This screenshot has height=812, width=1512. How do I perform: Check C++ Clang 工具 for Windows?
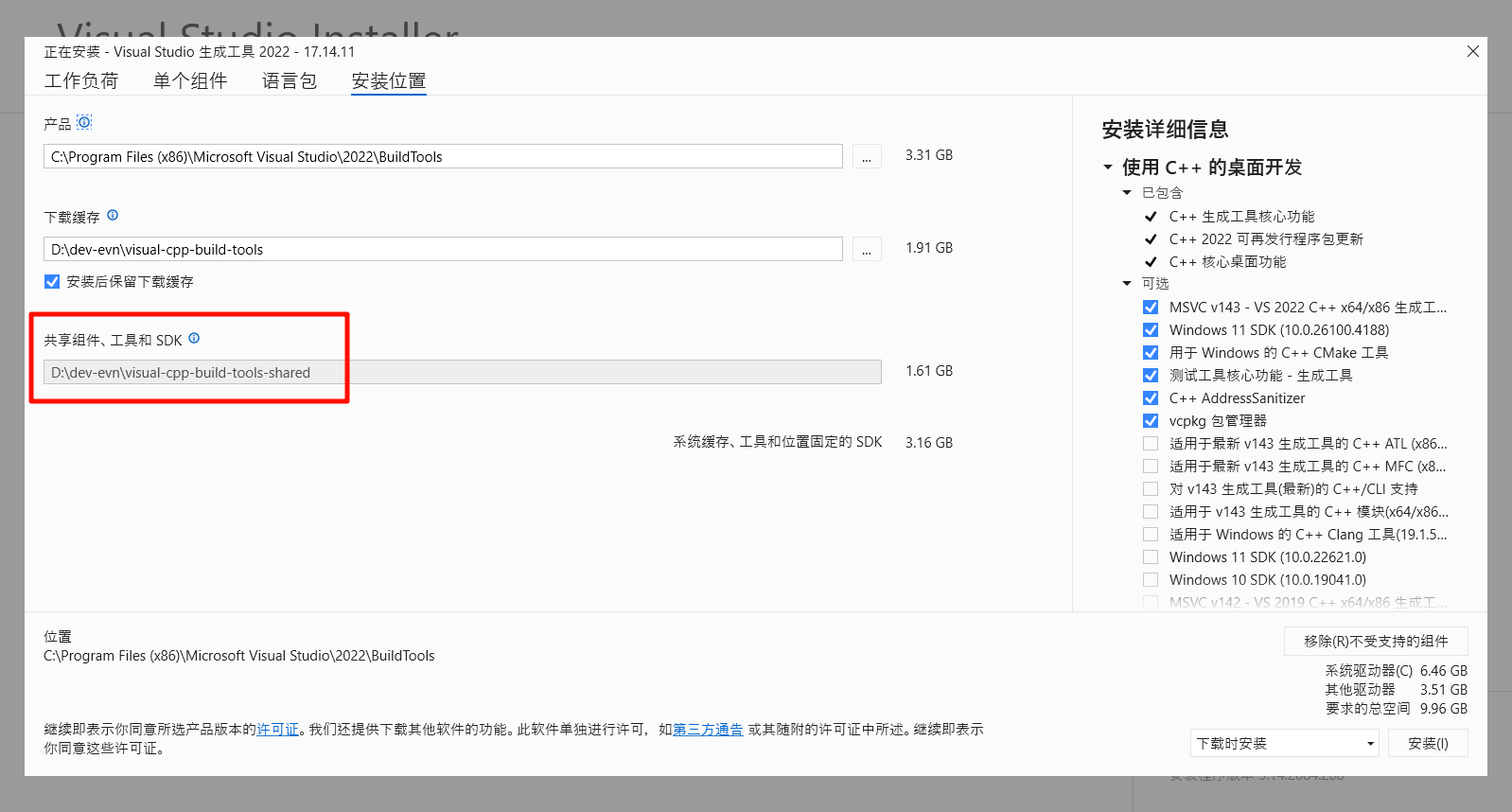pyautogui.click(x=1151, y=534)
